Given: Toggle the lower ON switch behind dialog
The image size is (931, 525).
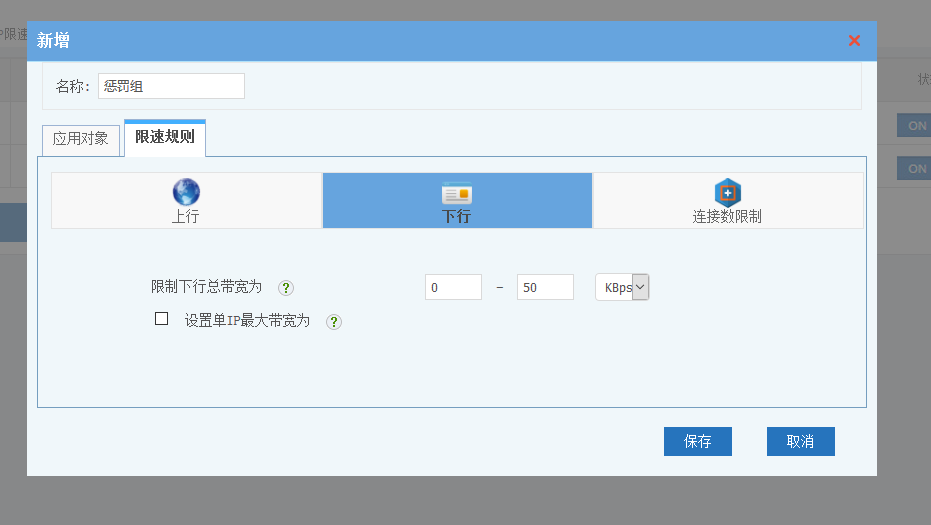Looking at the screenshot, I should pos(914,168).
